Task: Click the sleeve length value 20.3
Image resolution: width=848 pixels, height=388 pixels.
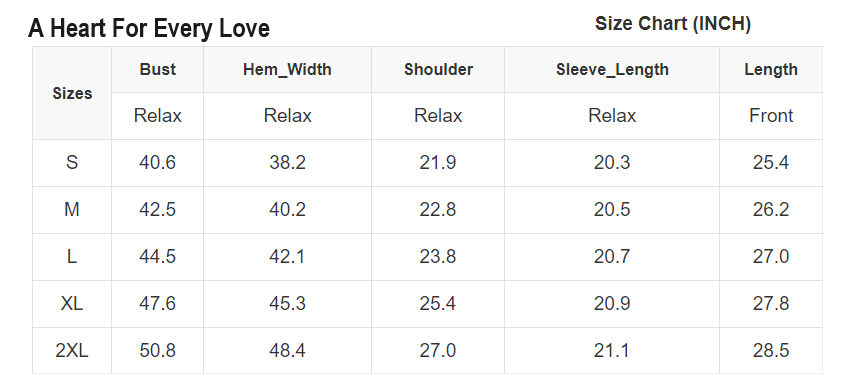Action: [612, 162]
